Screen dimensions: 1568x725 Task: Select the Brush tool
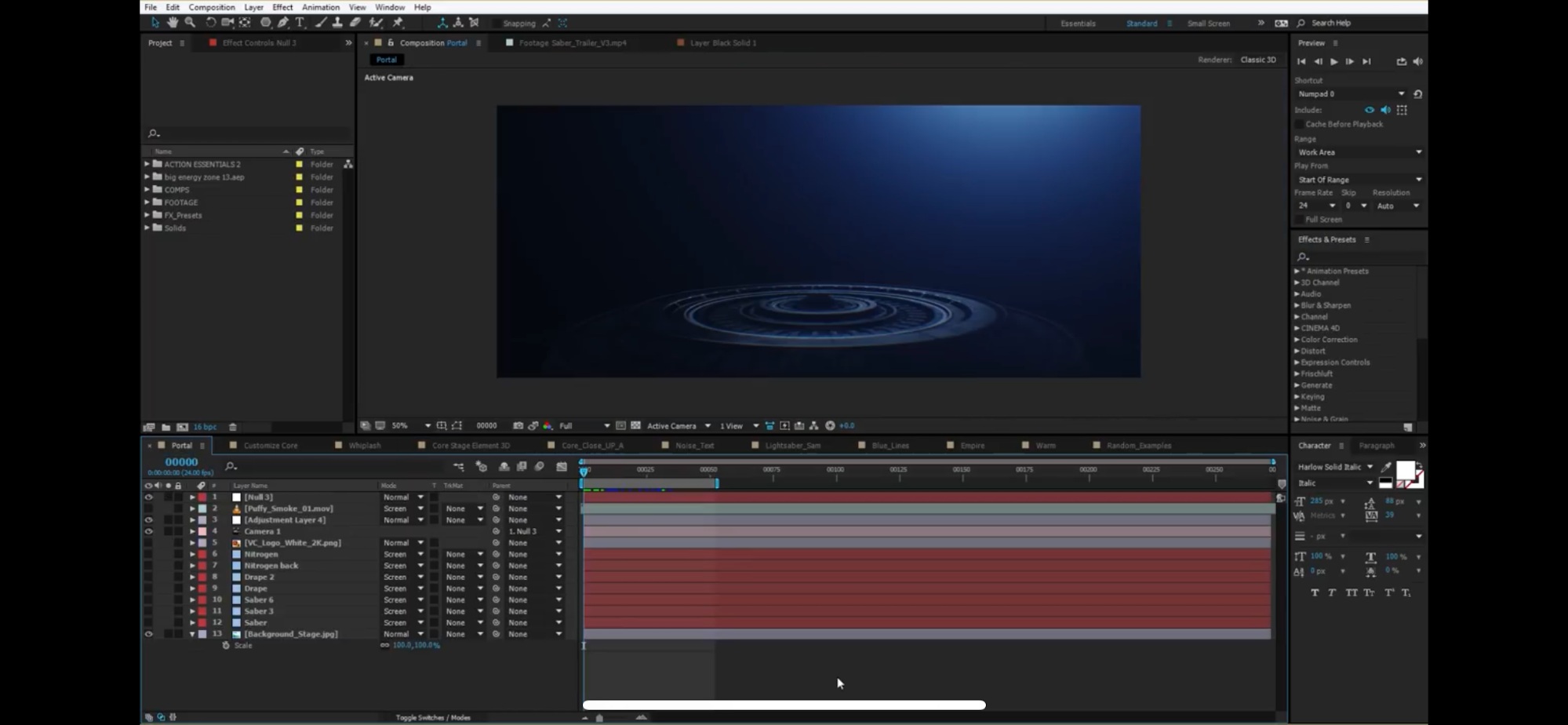(x=321, y=23)
